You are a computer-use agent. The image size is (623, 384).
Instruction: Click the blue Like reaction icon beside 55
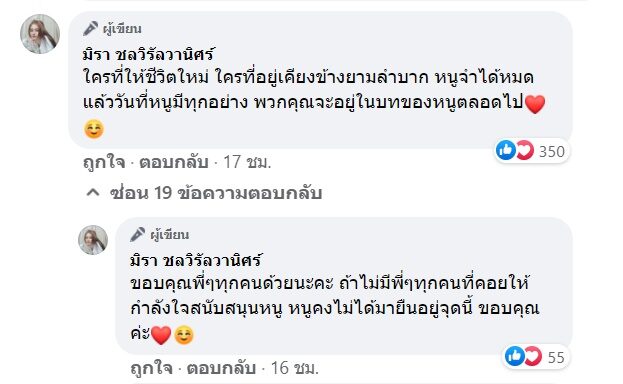click(515, 356)
